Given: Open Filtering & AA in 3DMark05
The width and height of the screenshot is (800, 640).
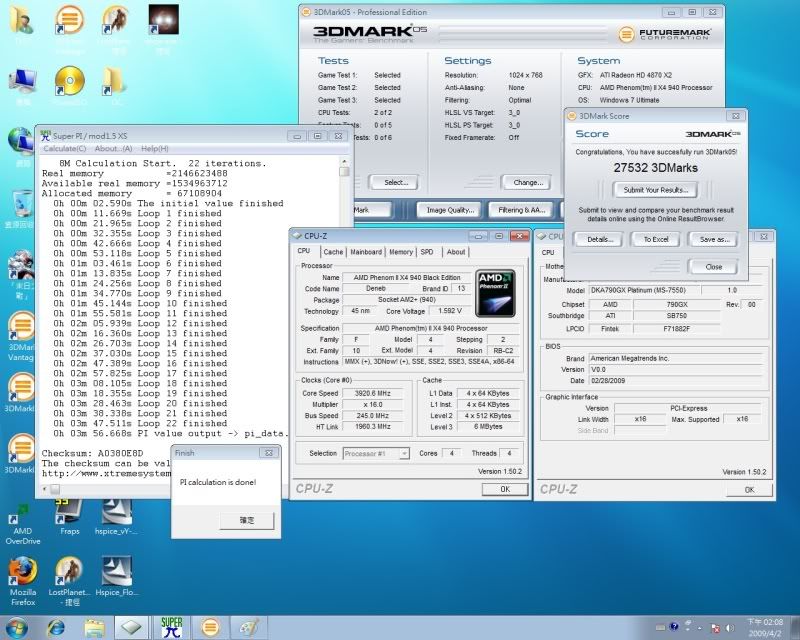Looking at the screenshot, I should tap(521, 210).
